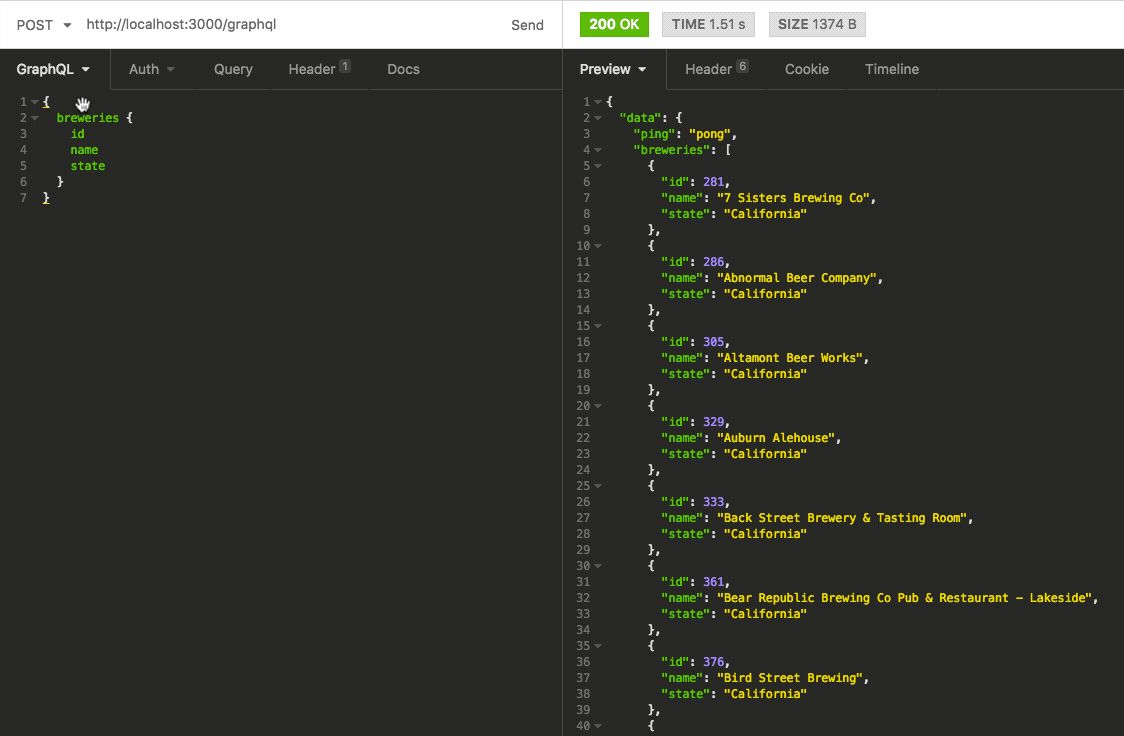Click the "pong" value in response

pos(710,134)
